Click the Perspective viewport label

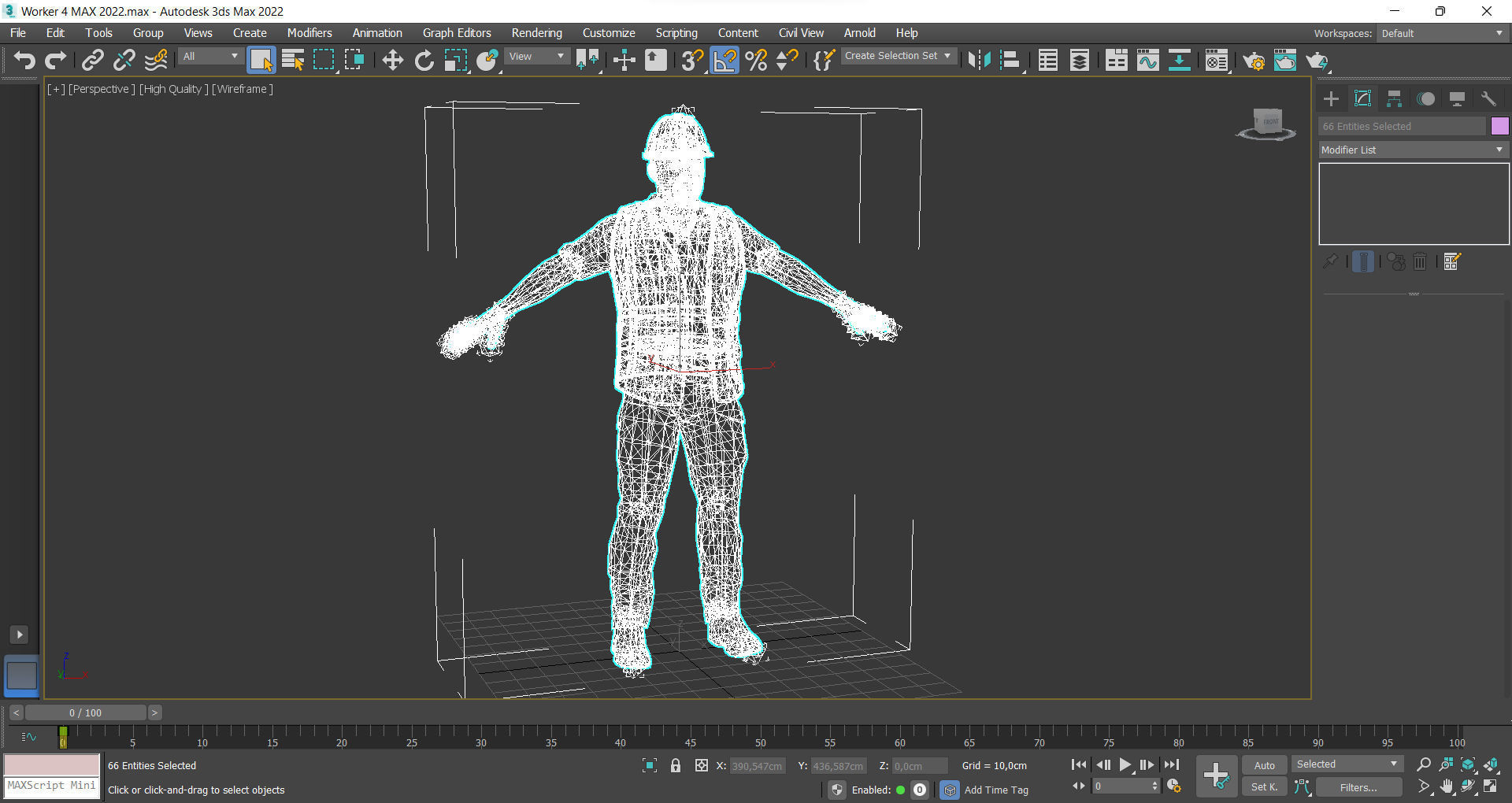pyautogui.click(x=102, y=89)
